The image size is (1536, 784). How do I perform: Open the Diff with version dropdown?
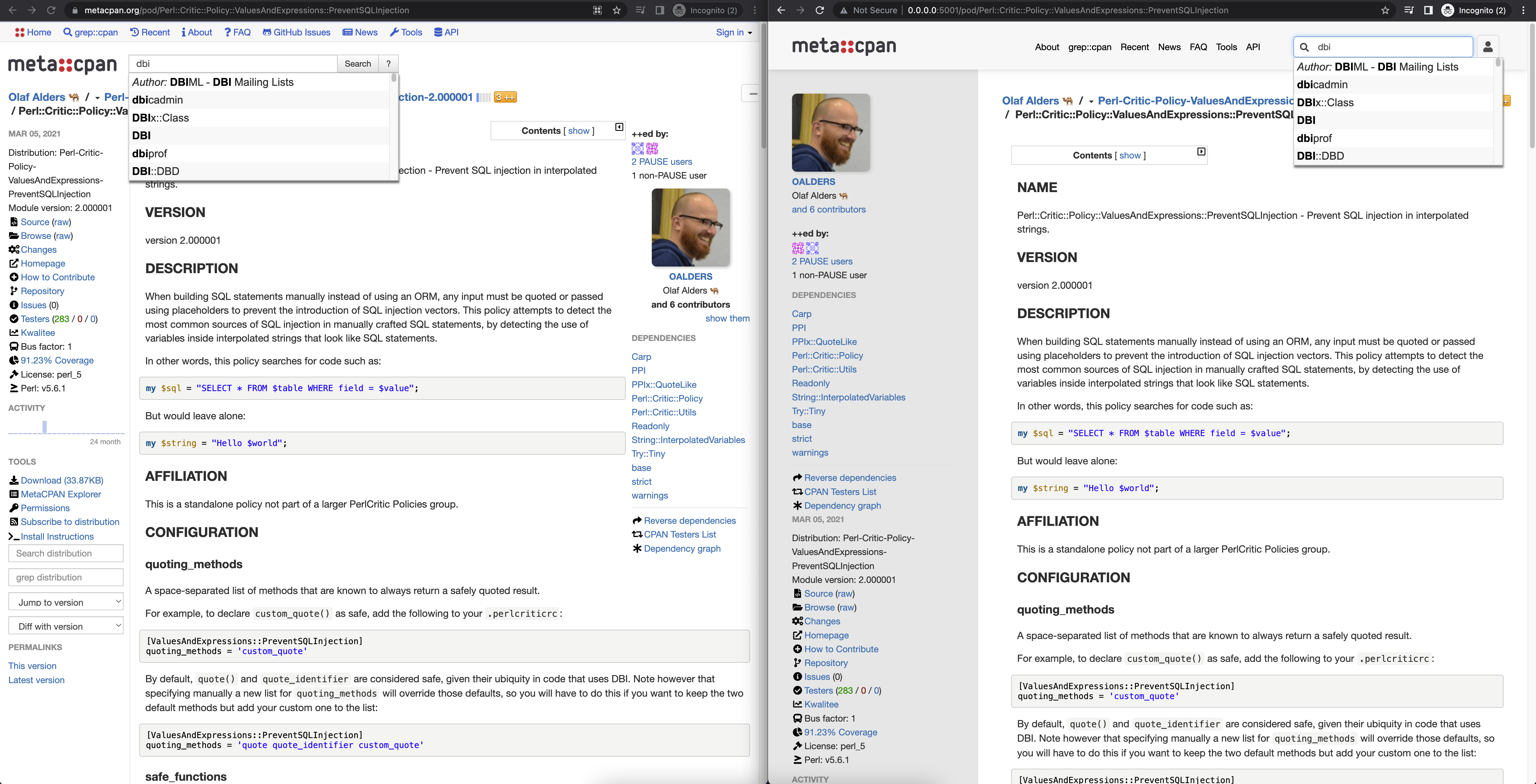pyautogui.click(x=66, y=626)
